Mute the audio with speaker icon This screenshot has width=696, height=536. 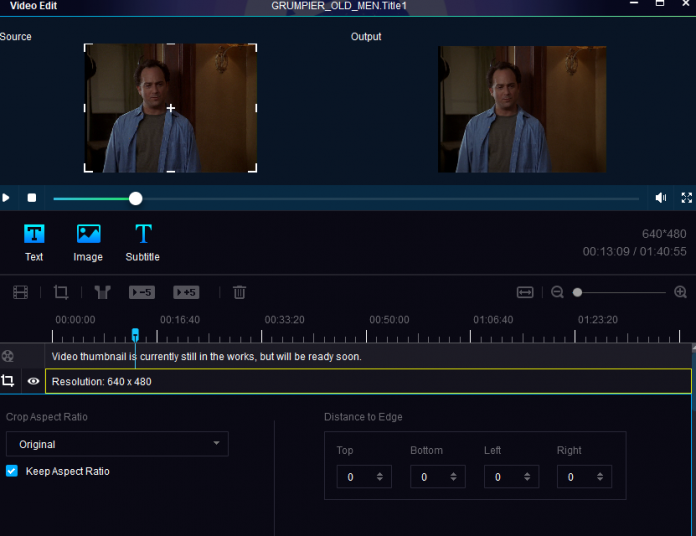tap(661, 198)
